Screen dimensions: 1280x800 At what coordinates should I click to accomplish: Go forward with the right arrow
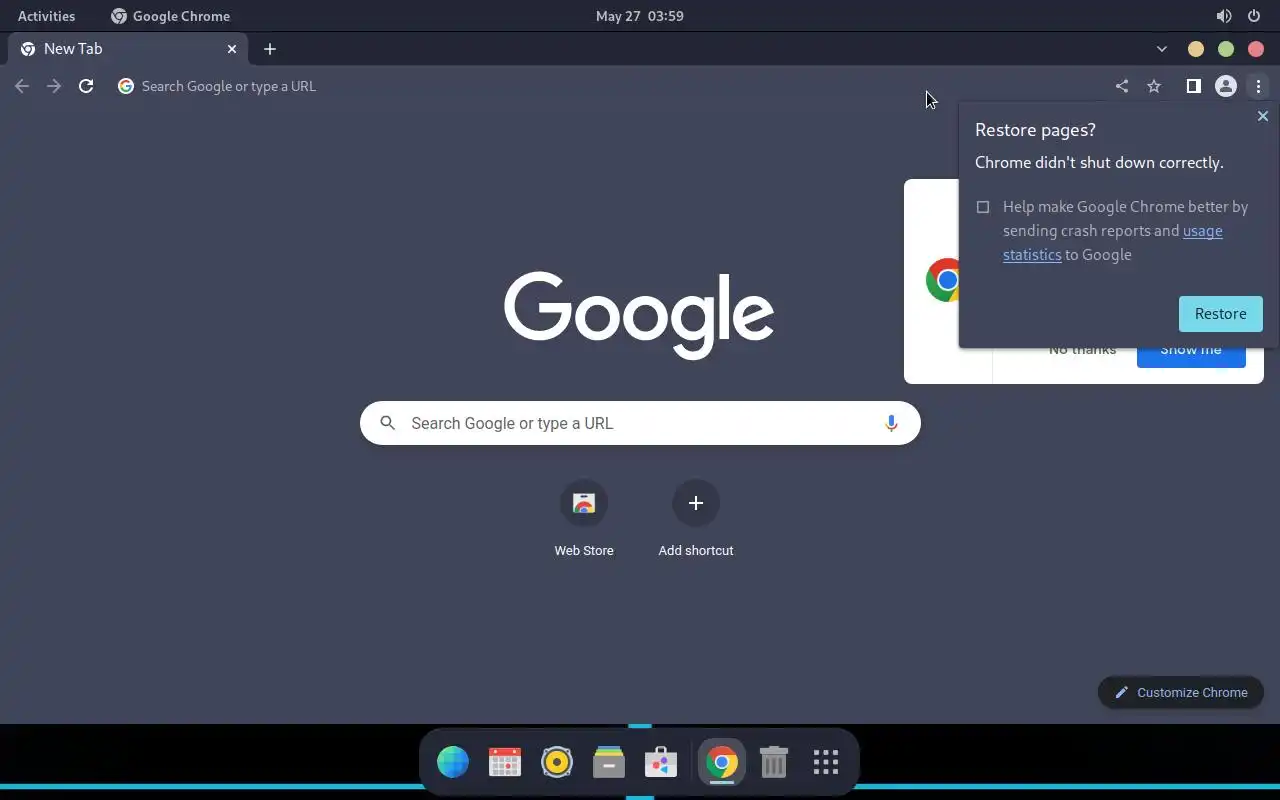click(x=54, y=86)
